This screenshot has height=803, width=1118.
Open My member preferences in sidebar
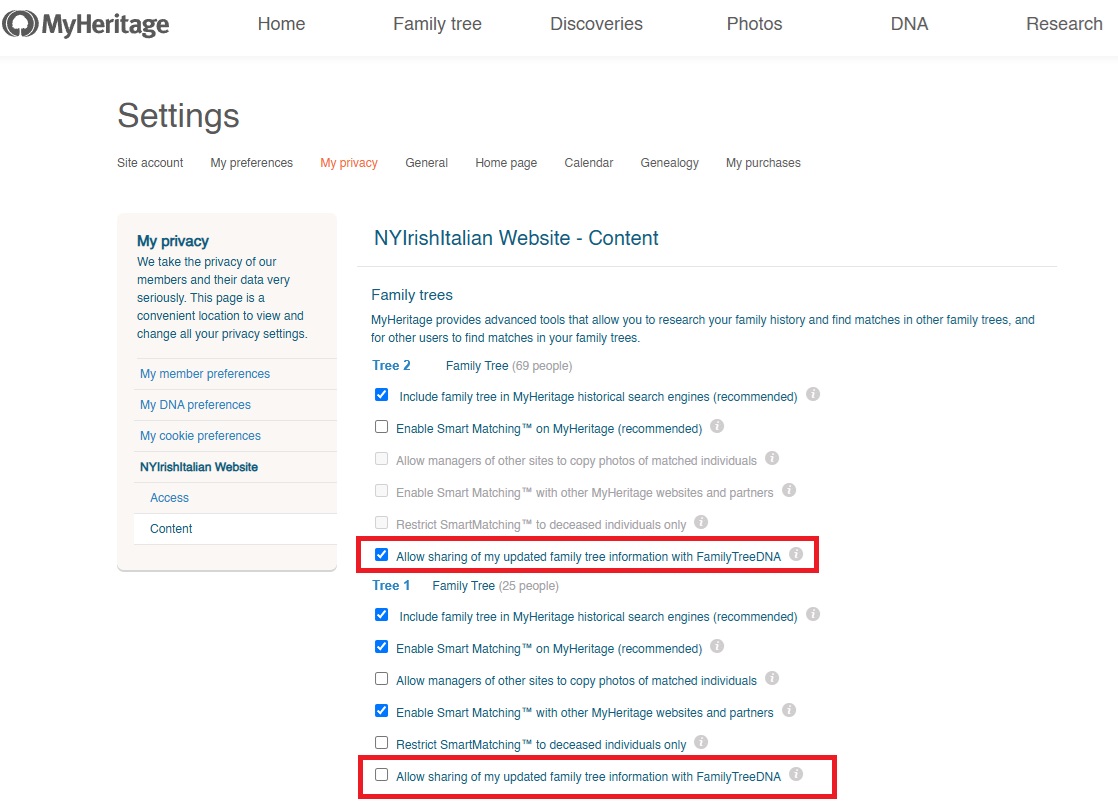[x=205, y=374]
